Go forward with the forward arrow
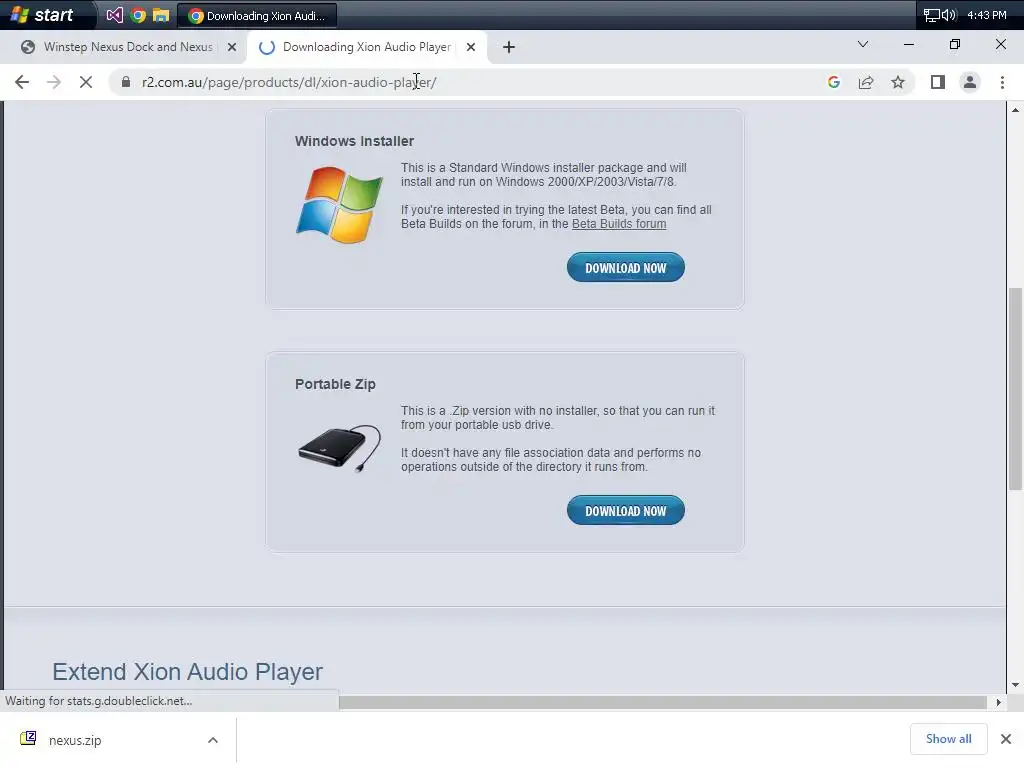 point(54,82)
